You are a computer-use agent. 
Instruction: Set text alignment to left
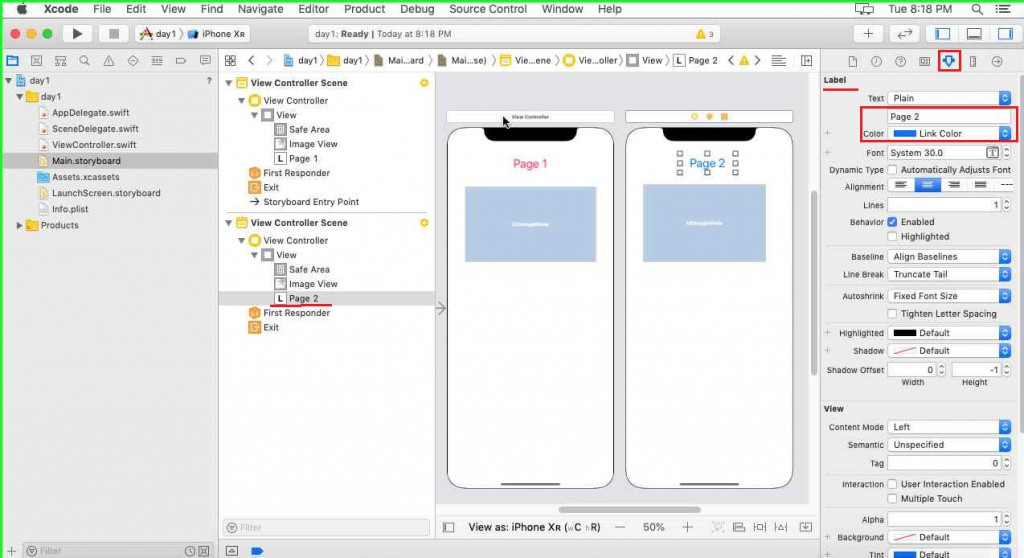pos(901,186)
